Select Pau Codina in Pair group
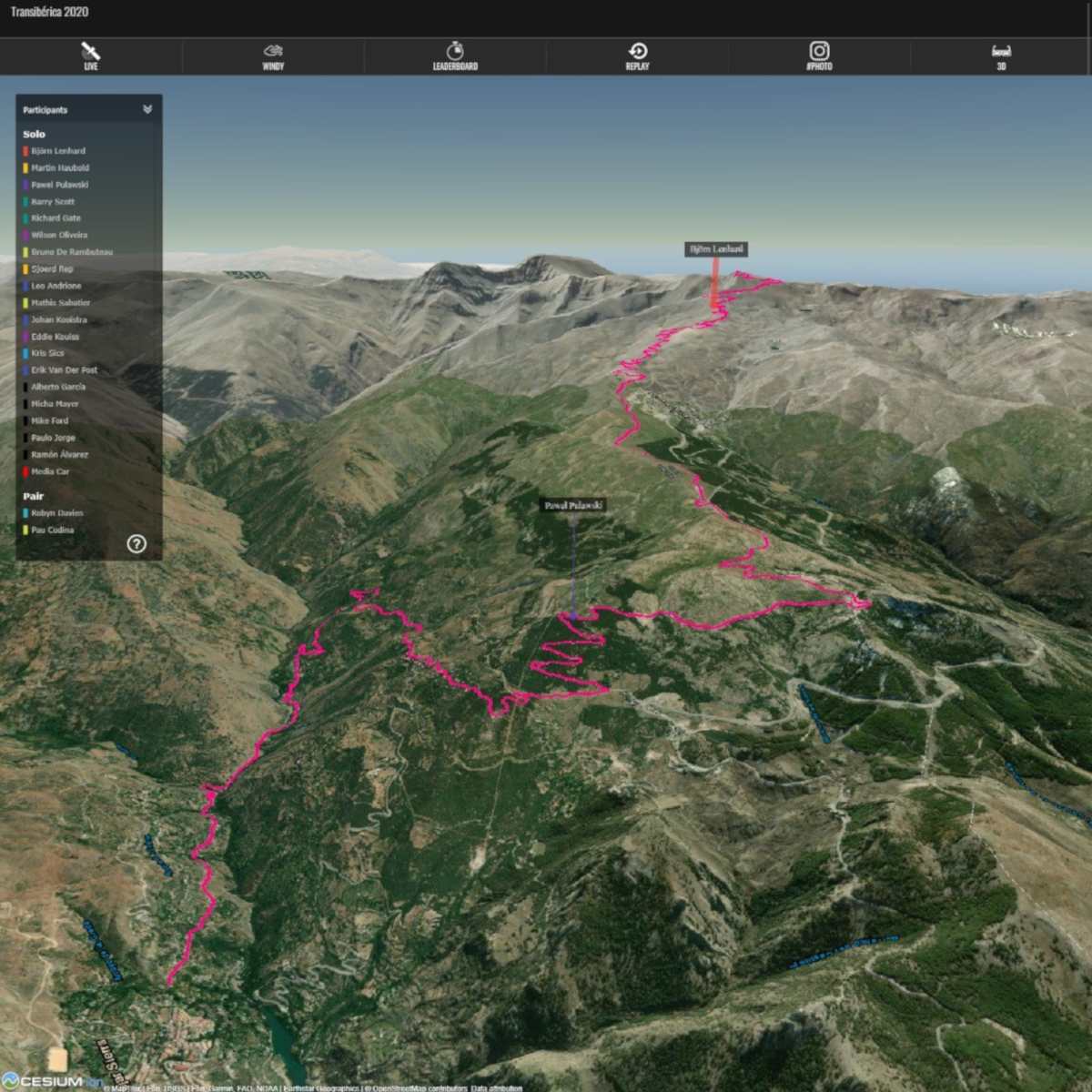The width and height of the screenshot is (1092, 1092). (x=53, y=531)
